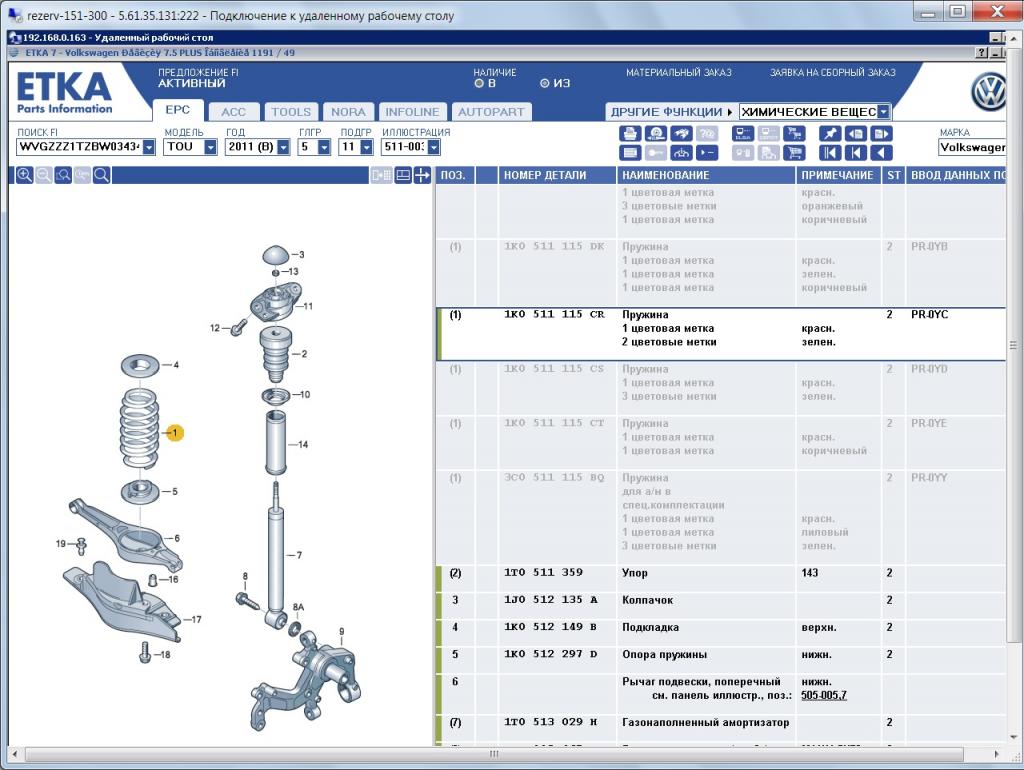
Task: Click the zoom region magnifier icon
Action: (63, 175)
